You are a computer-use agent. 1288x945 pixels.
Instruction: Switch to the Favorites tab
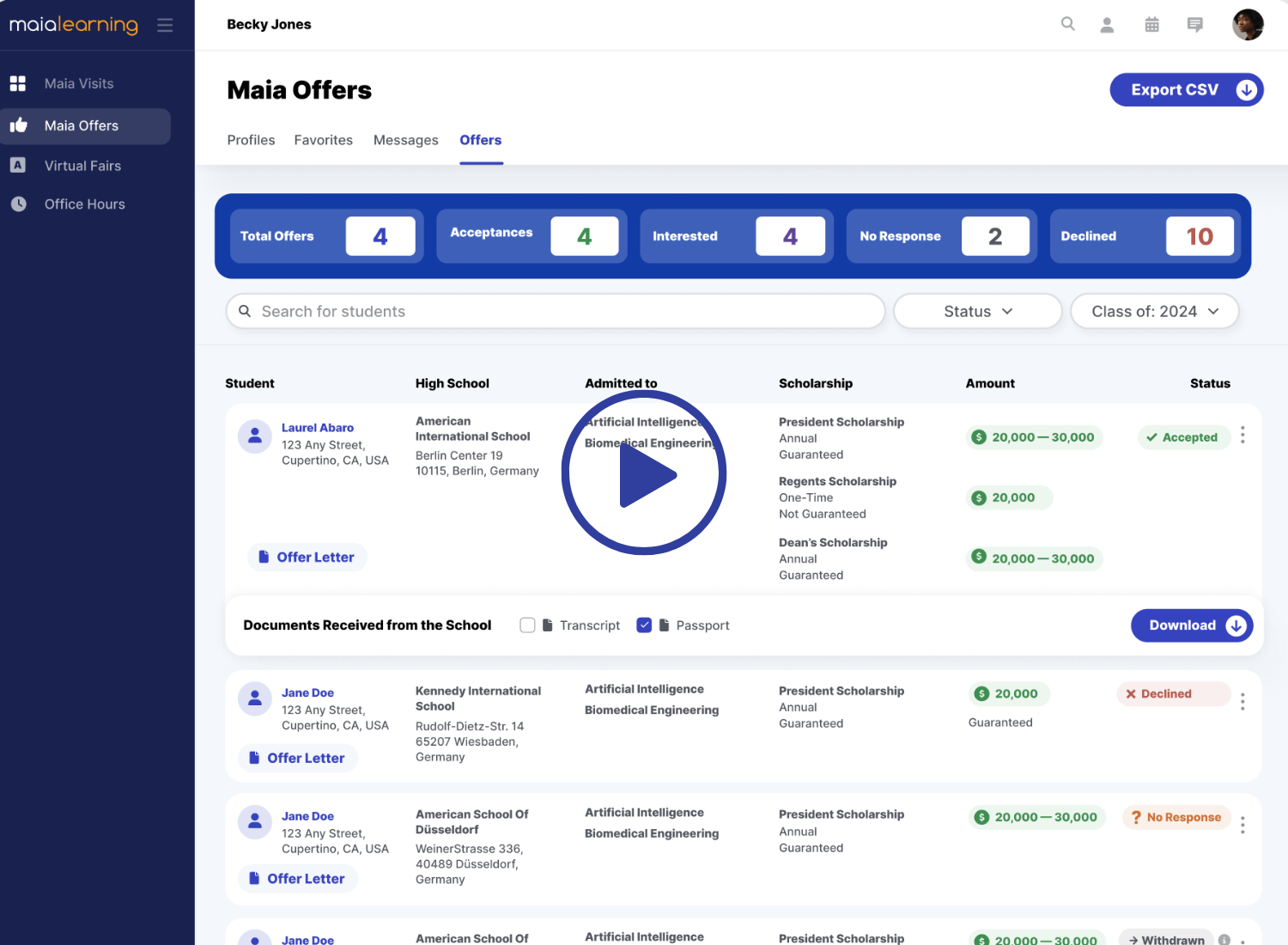pyautogui.click(x=324, y=140)
